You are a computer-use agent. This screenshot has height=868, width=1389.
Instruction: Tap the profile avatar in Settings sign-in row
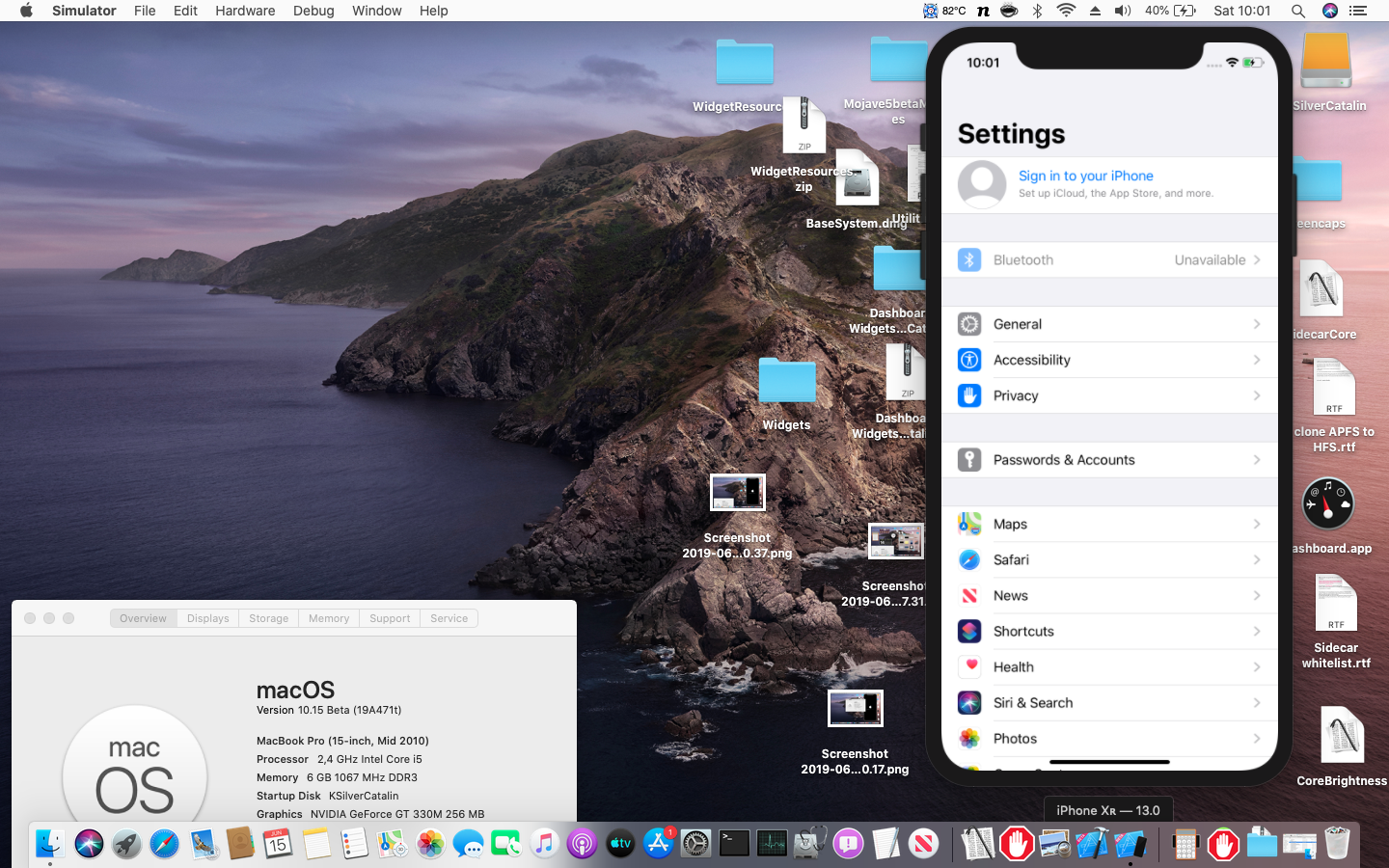pyautogui.click(x=982, y=184)
